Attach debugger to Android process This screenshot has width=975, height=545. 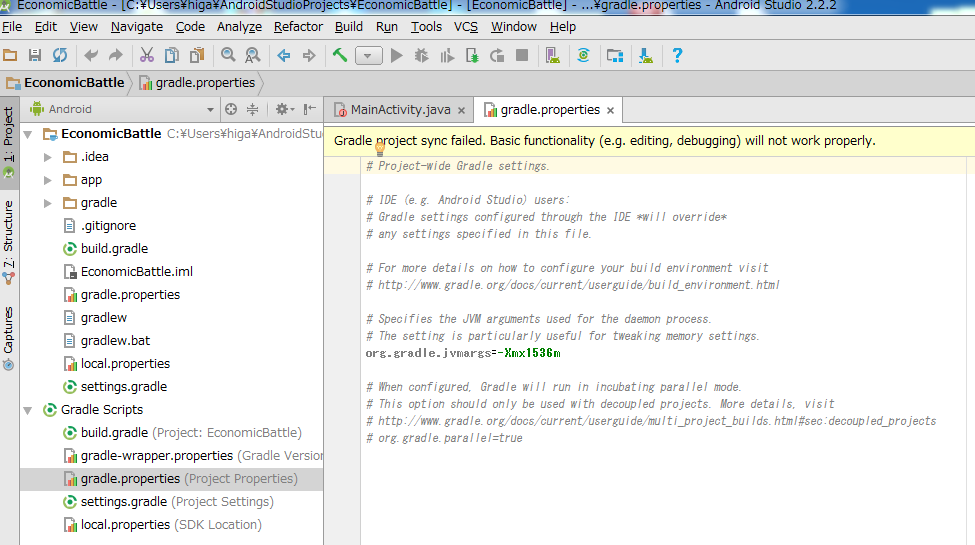pyautogui.click(x=472, y=55)
